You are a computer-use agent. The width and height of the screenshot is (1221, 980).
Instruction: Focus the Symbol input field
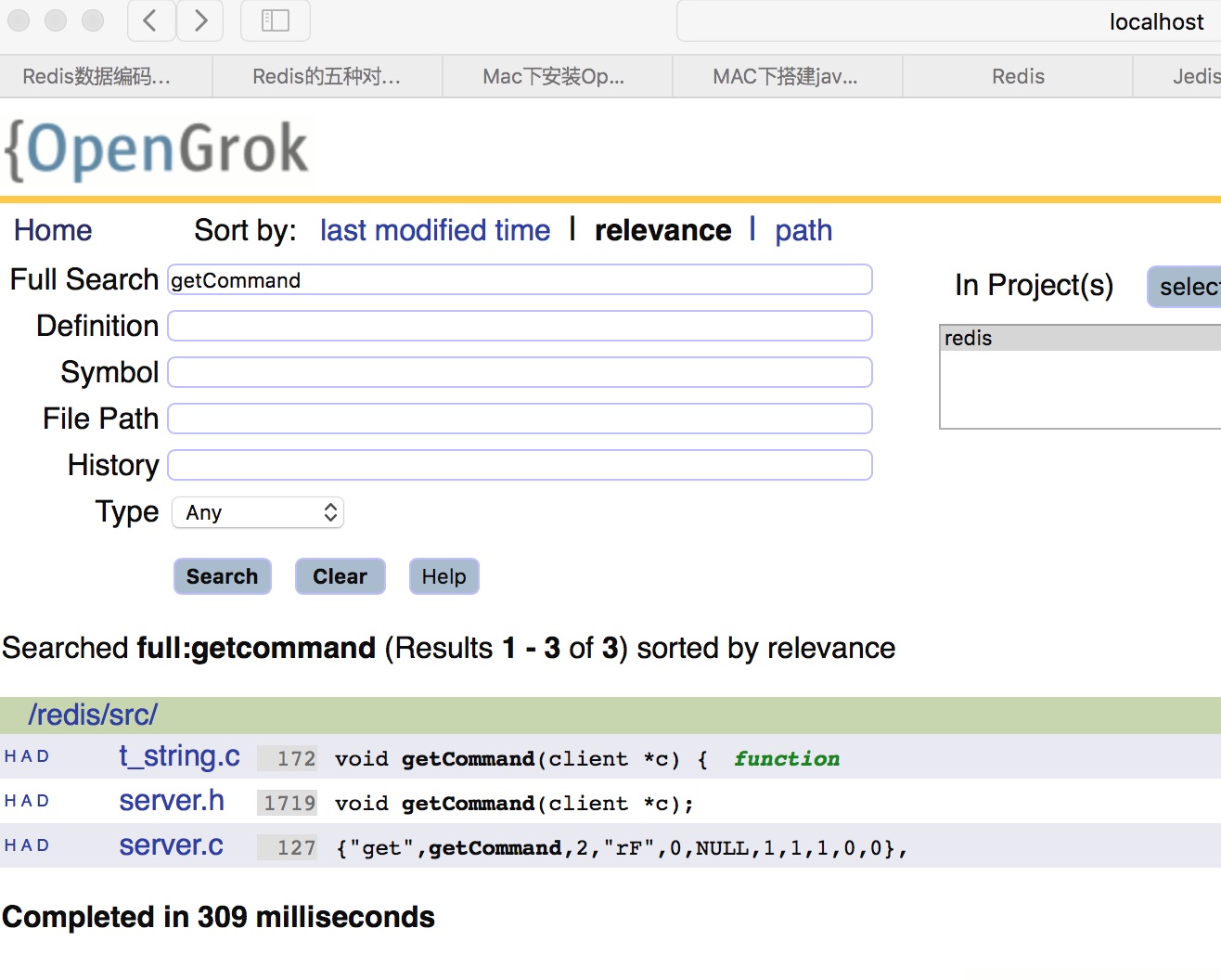coord(520,372)
